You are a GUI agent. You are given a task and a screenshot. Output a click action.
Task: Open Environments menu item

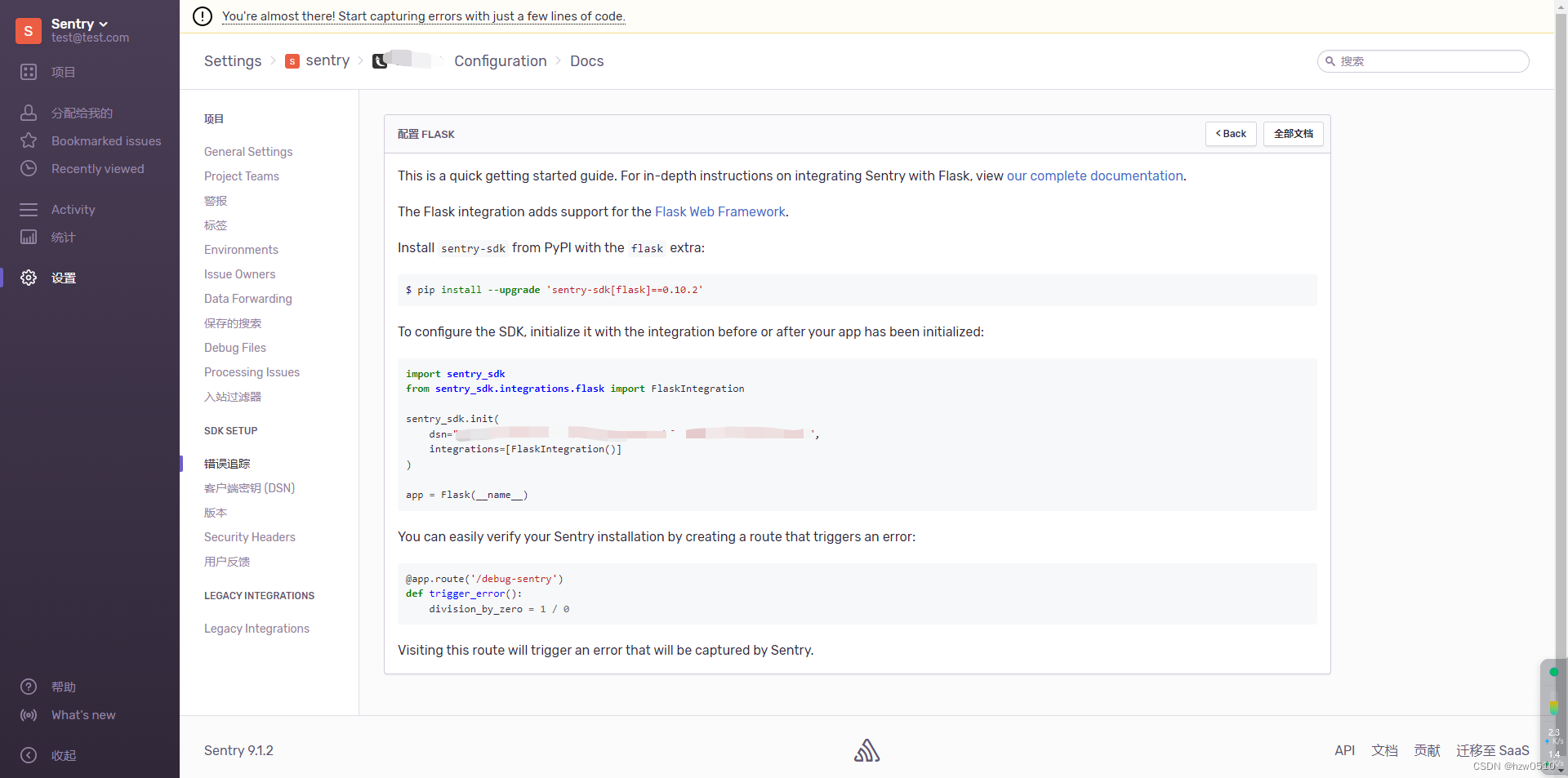pos(241,250)
